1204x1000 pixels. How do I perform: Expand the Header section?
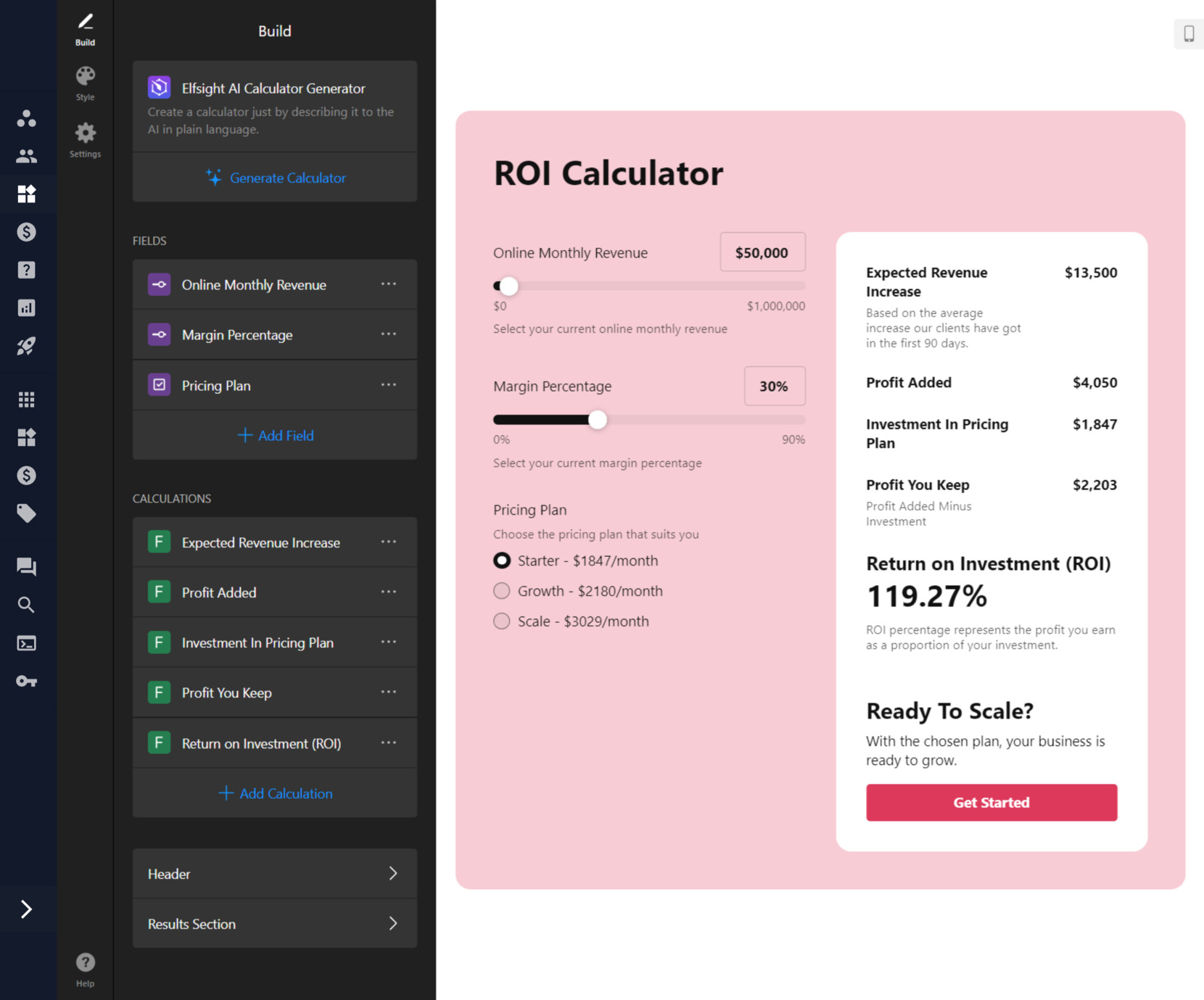tap(274, 873)
